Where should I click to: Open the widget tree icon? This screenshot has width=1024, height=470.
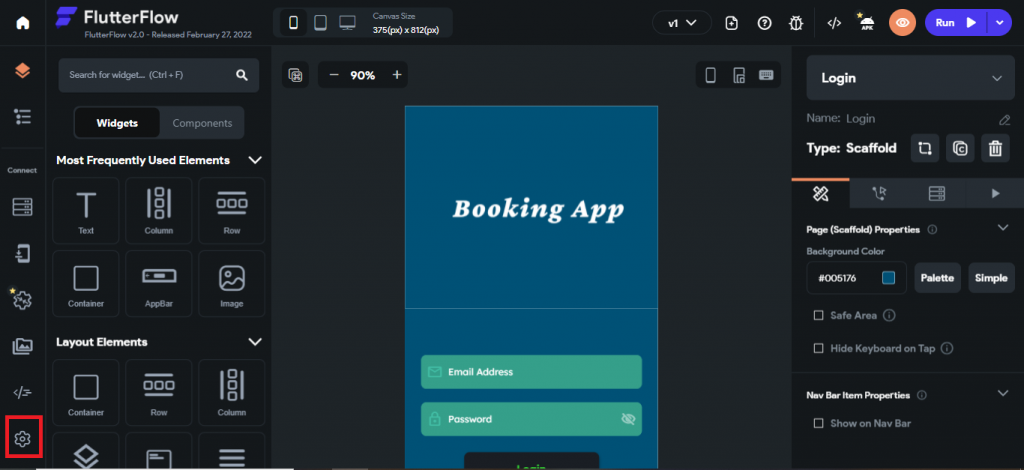point(23,117)
